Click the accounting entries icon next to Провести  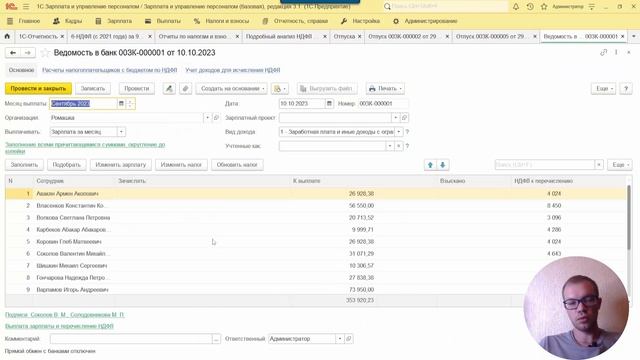click(x=169, y=89)
